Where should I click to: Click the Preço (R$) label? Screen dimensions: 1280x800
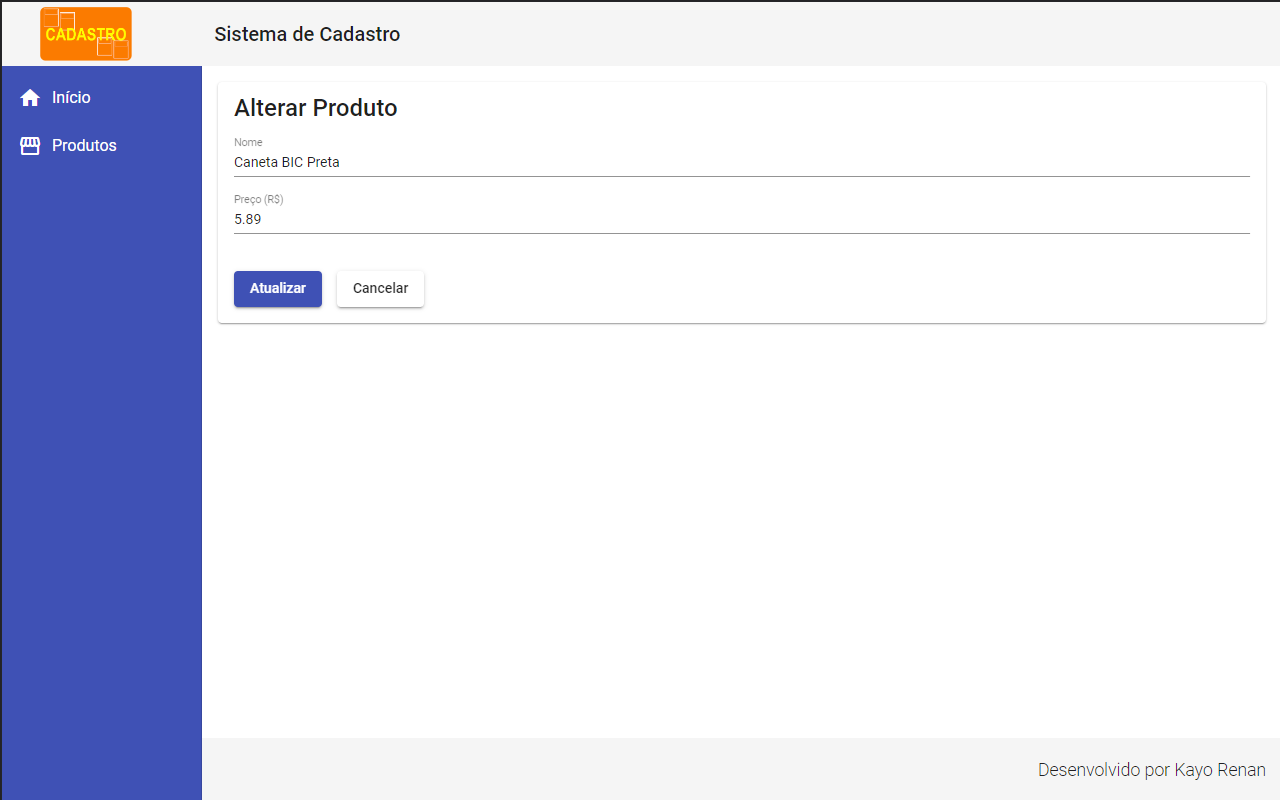click(x=258, y=199)
